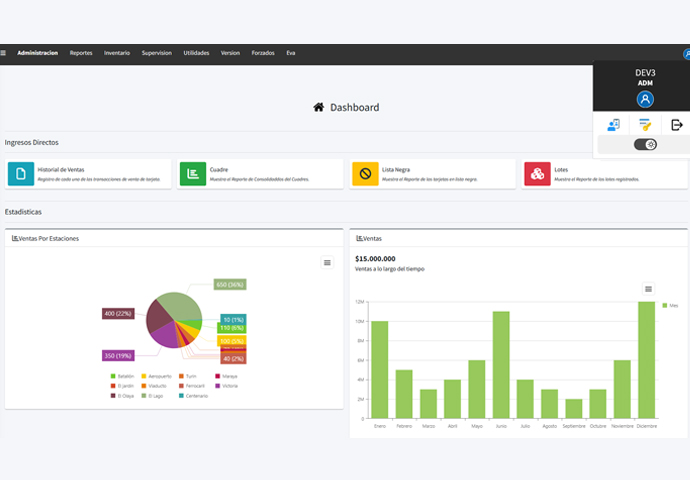Viewport: 690px width, 480px height.
Task: Open the Inventario menu
Action: click(116, 52)
